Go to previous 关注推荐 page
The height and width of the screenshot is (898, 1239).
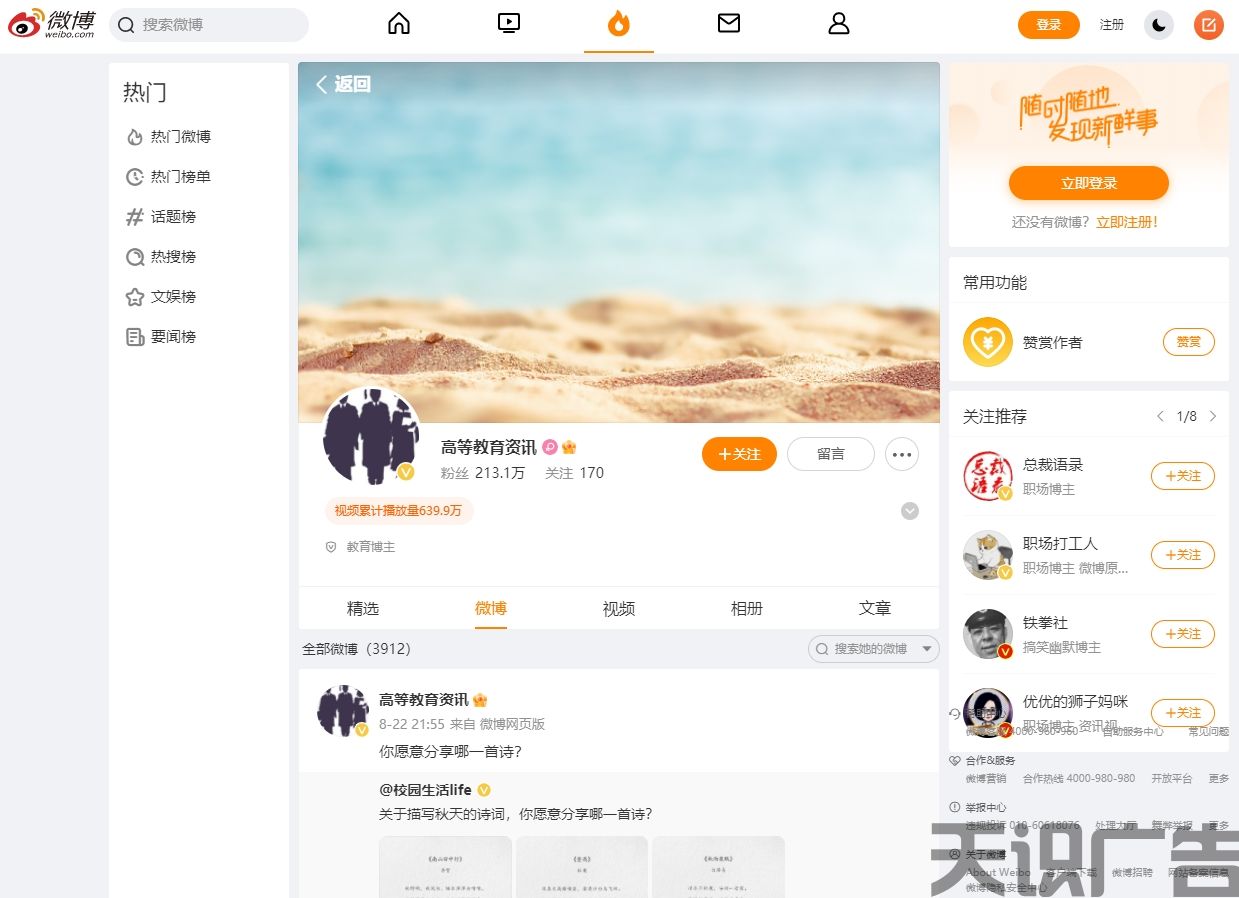pos(1160,416)
